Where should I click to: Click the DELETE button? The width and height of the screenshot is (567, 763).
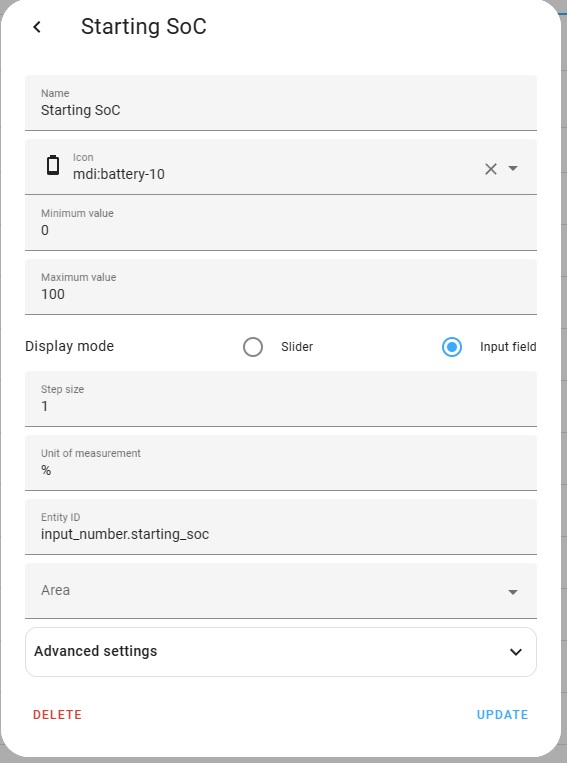(57, 714)
